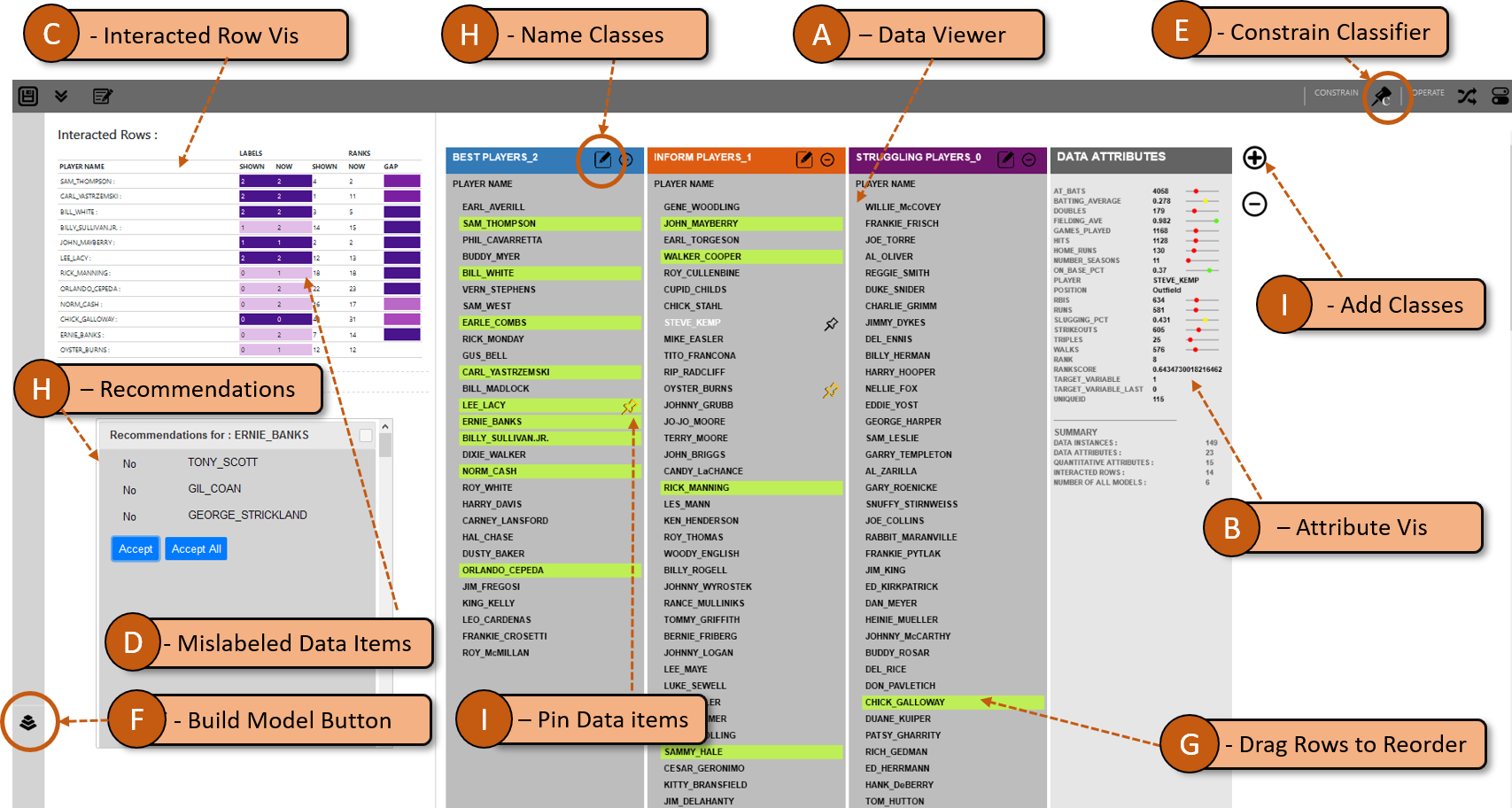Click the save icon in the toolbar

(x=28, y=96)
